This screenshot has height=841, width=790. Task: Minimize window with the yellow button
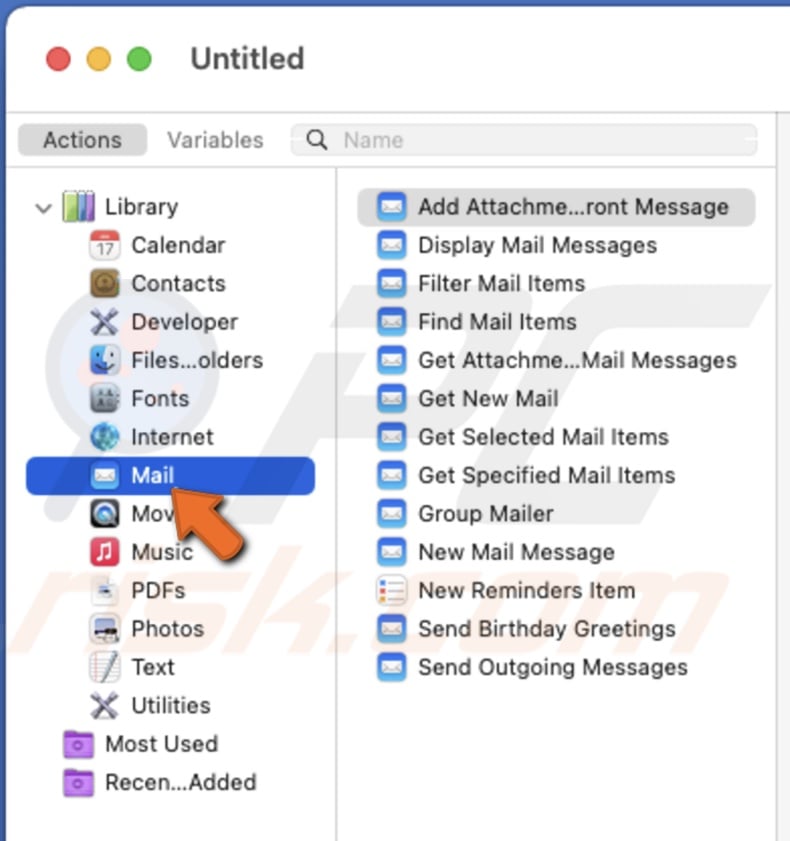pyautogui.click(x=99, y=58)
